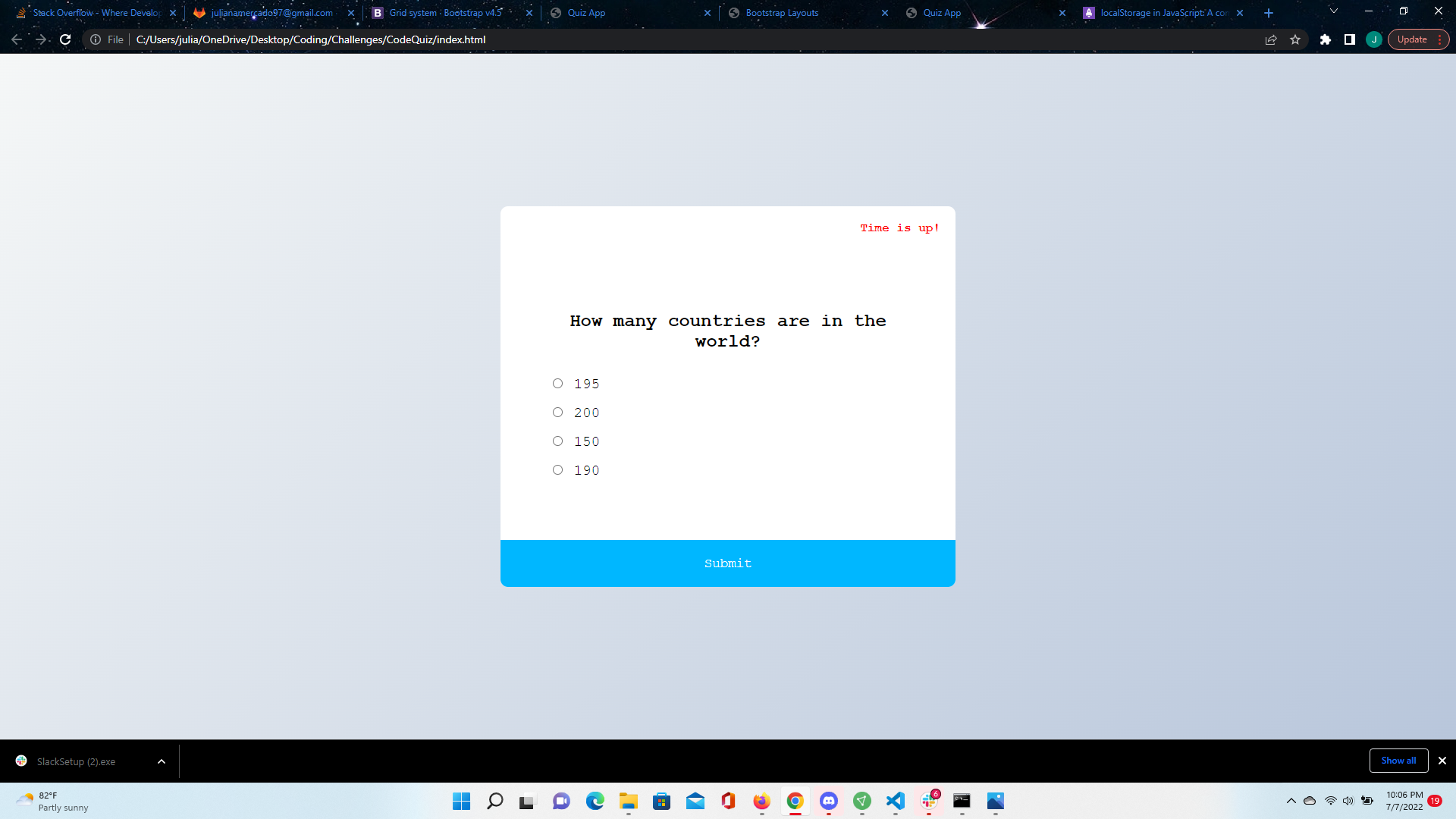Open Microsoft Edge from the taskbar
This screenshot has height=819, width=1456.
pos(596,802)
